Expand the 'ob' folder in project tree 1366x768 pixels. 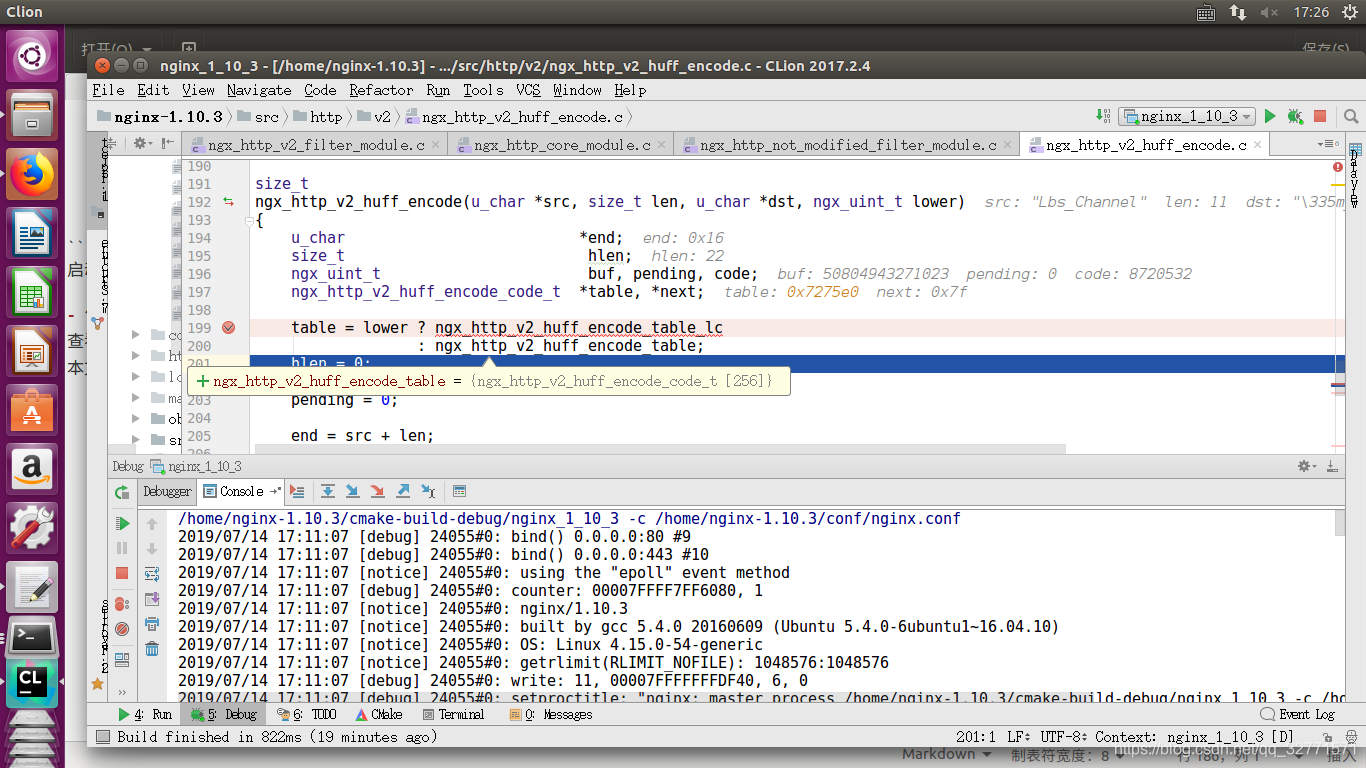pyautogui.click(x=136, y=419)
